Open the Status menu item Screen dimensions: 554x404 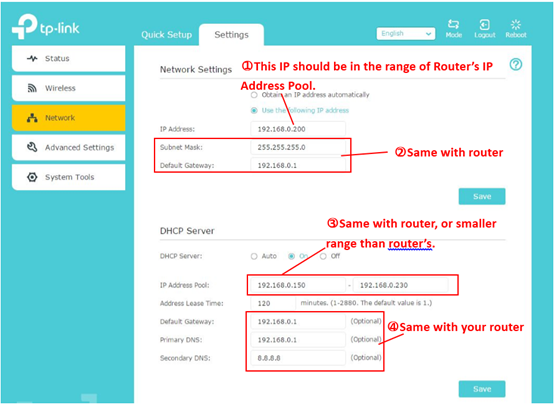pos(69,58)
